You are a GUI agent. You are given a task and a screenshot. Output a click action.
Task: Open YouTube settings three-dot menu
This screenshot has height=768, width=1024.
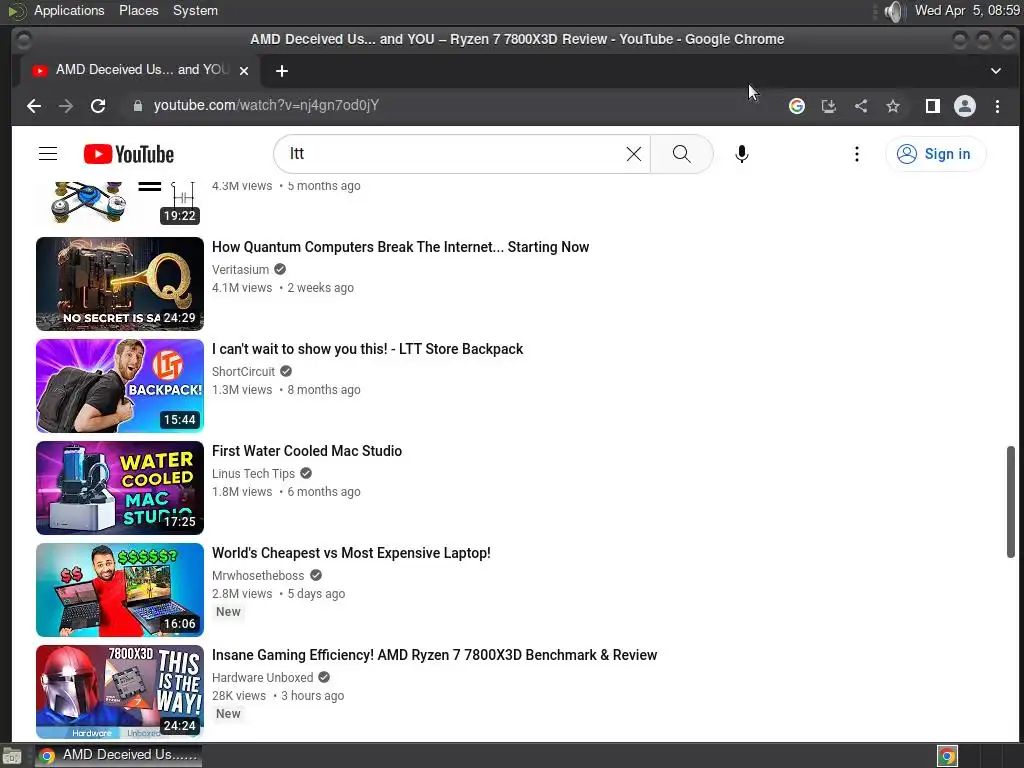[x=857, y=154]
